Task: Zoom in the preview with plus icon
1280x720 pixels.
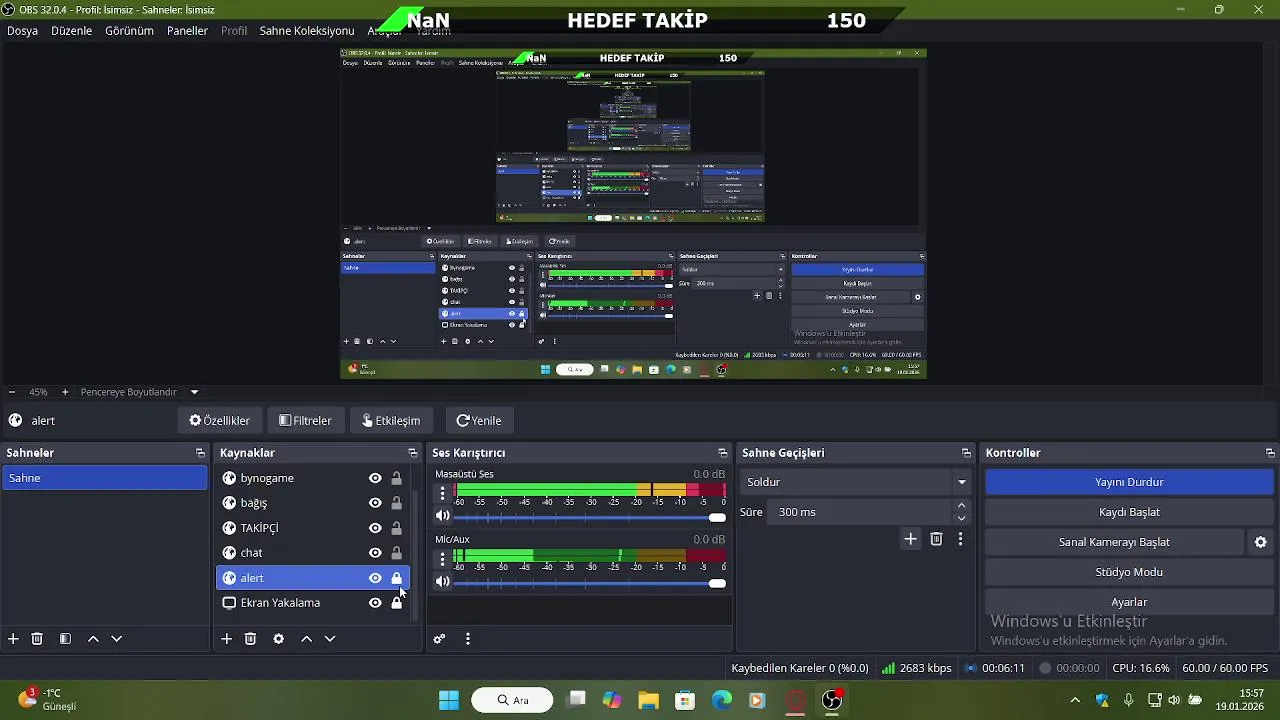Action: click(65, 392)
